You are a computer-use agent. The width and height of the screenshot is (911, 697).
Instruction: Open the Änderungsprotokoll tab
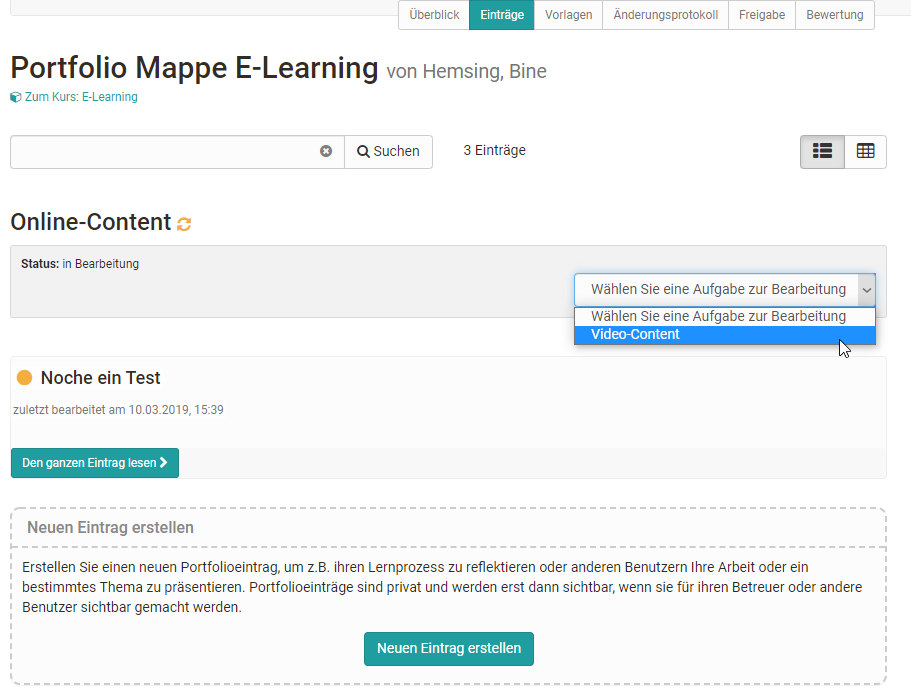point(665,15)
